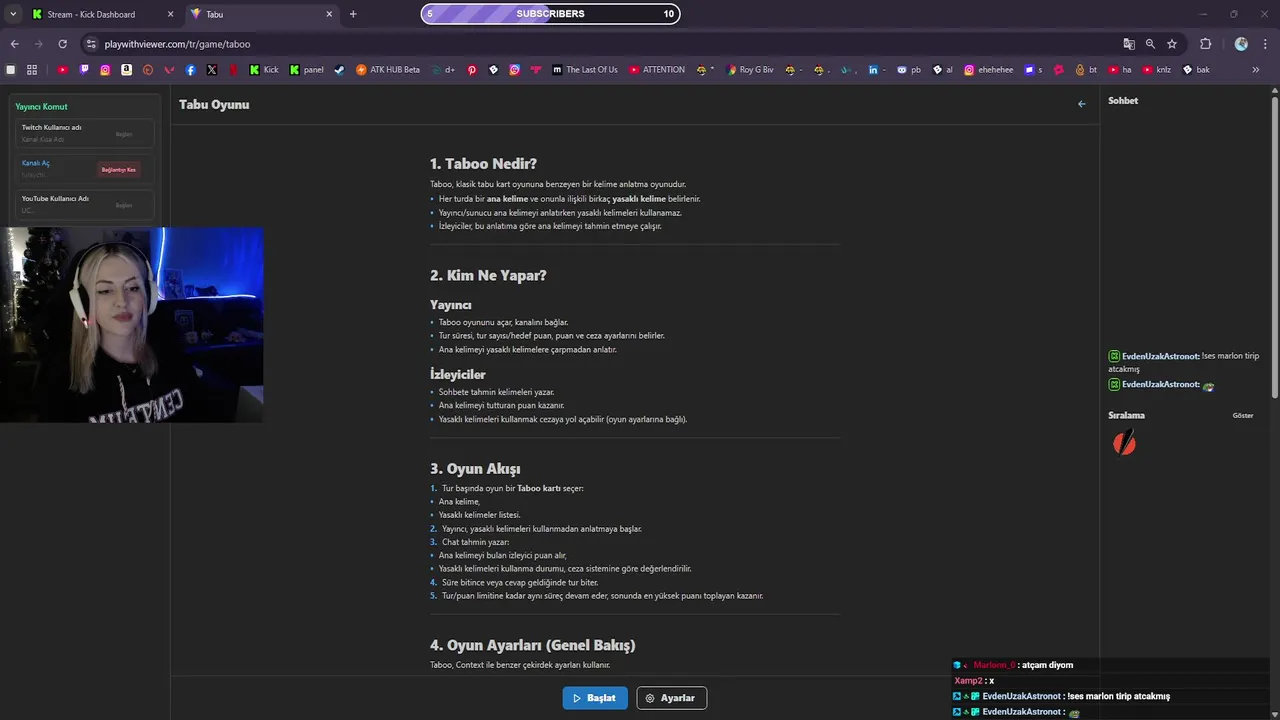Click the zoom magnifier icon in address bar
This screenshot has height=720, width=1280.
coord(1150,44)
